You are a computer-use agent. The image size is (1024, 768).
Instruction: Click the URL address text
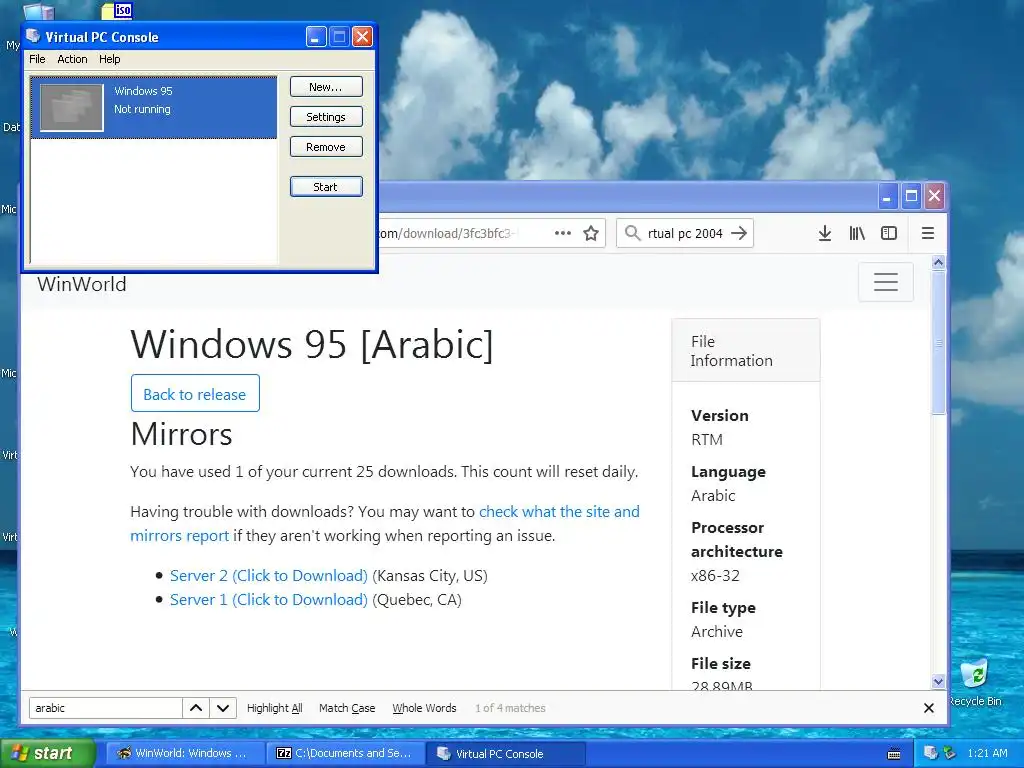(x=449, y=233)
